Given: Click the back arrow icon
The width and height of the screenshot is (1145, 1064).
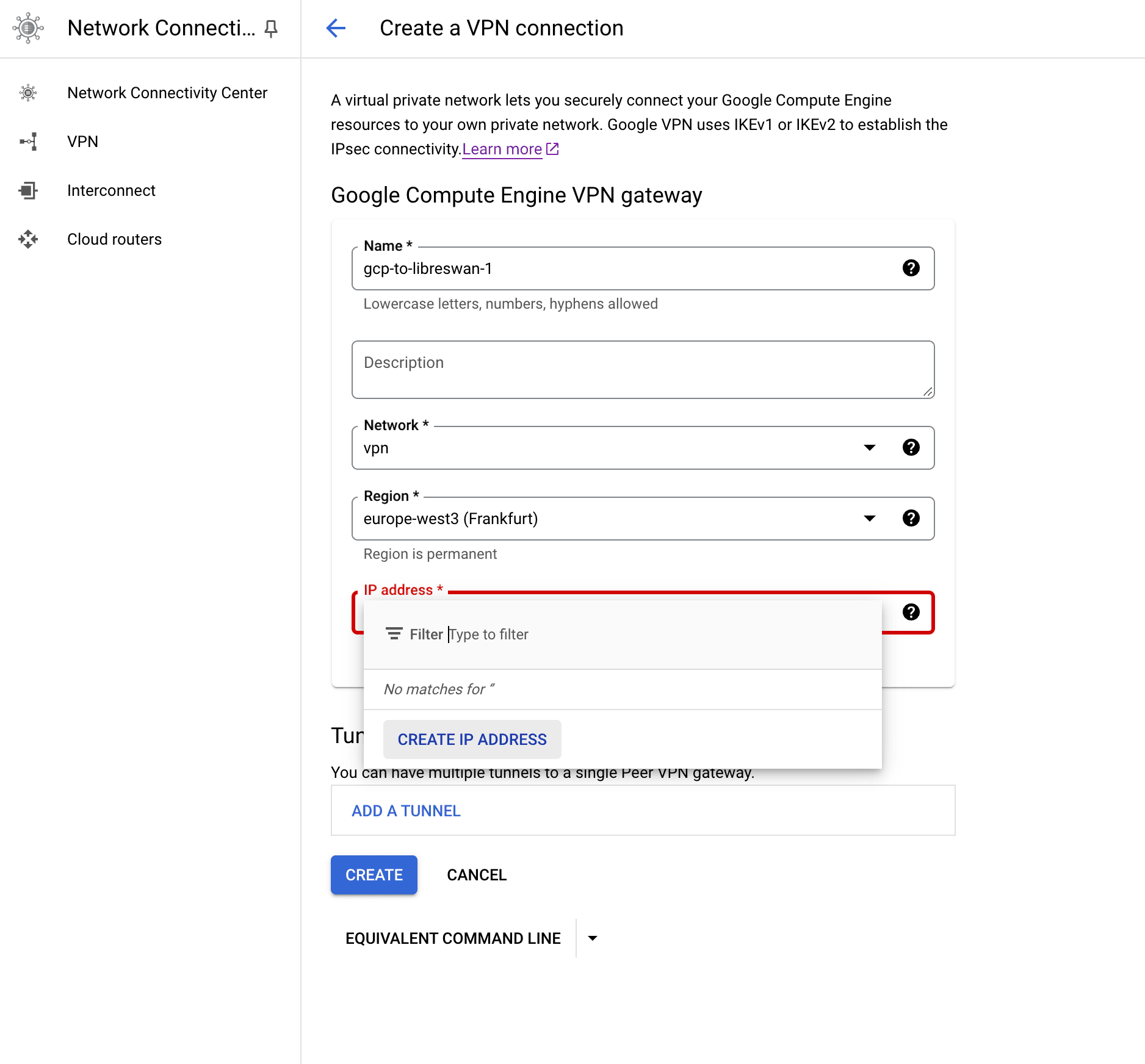Looking at the screenshot, I should click(336, 28).
